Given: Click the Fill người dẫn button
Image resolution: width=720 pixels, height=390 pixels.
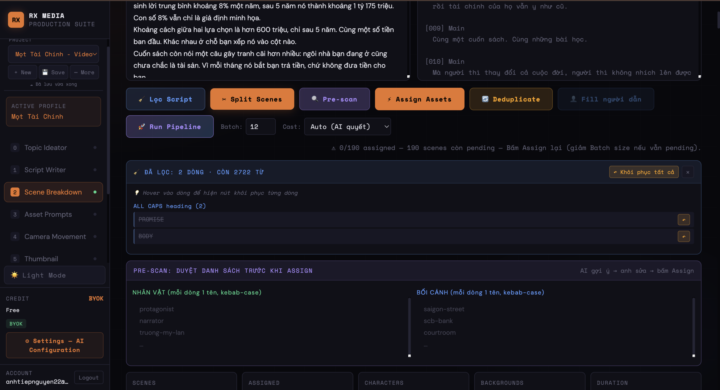Looking at the screenshot, I should [x=606, y=99].
